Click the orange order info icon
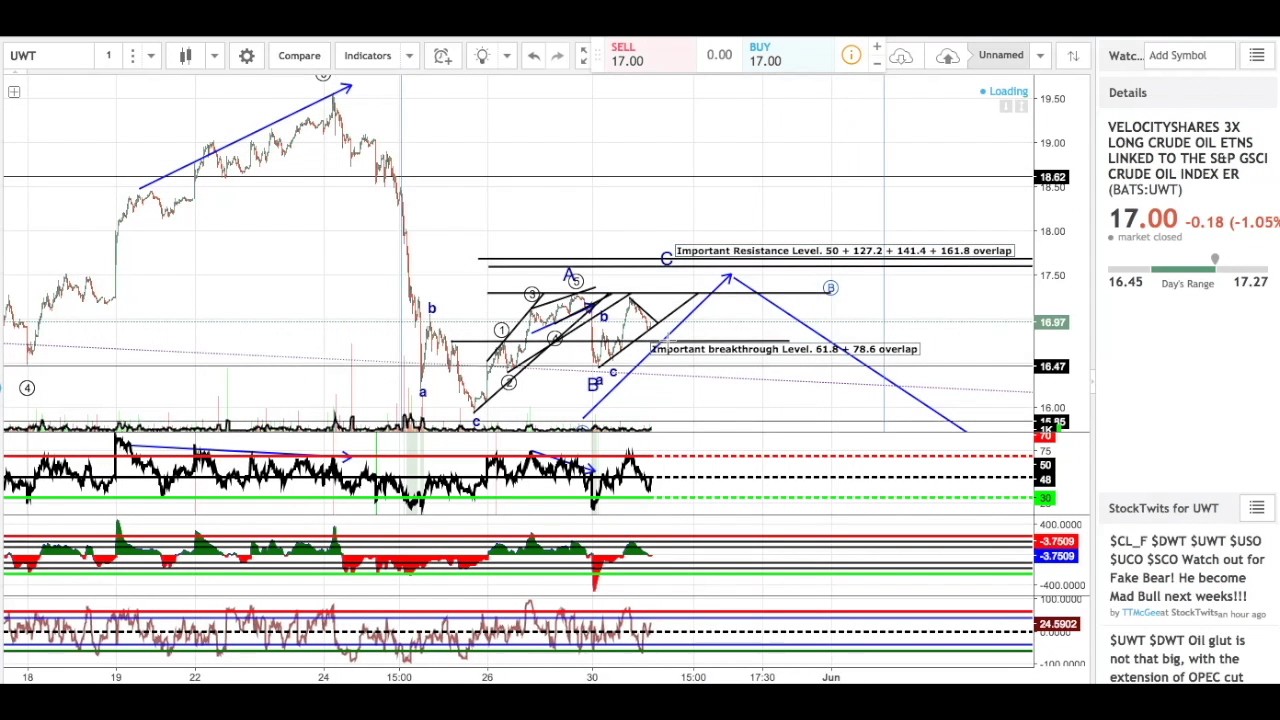1280x720 pixels. click(851, 56)
